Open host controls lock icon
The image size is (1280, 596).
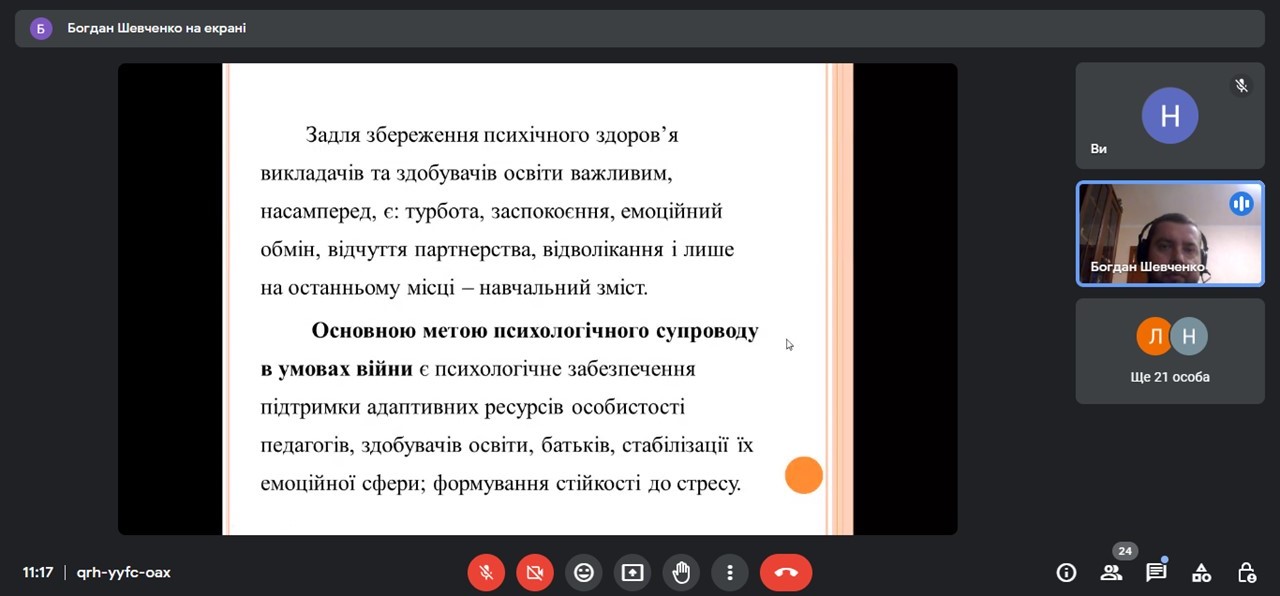[x=1246, y=573]
